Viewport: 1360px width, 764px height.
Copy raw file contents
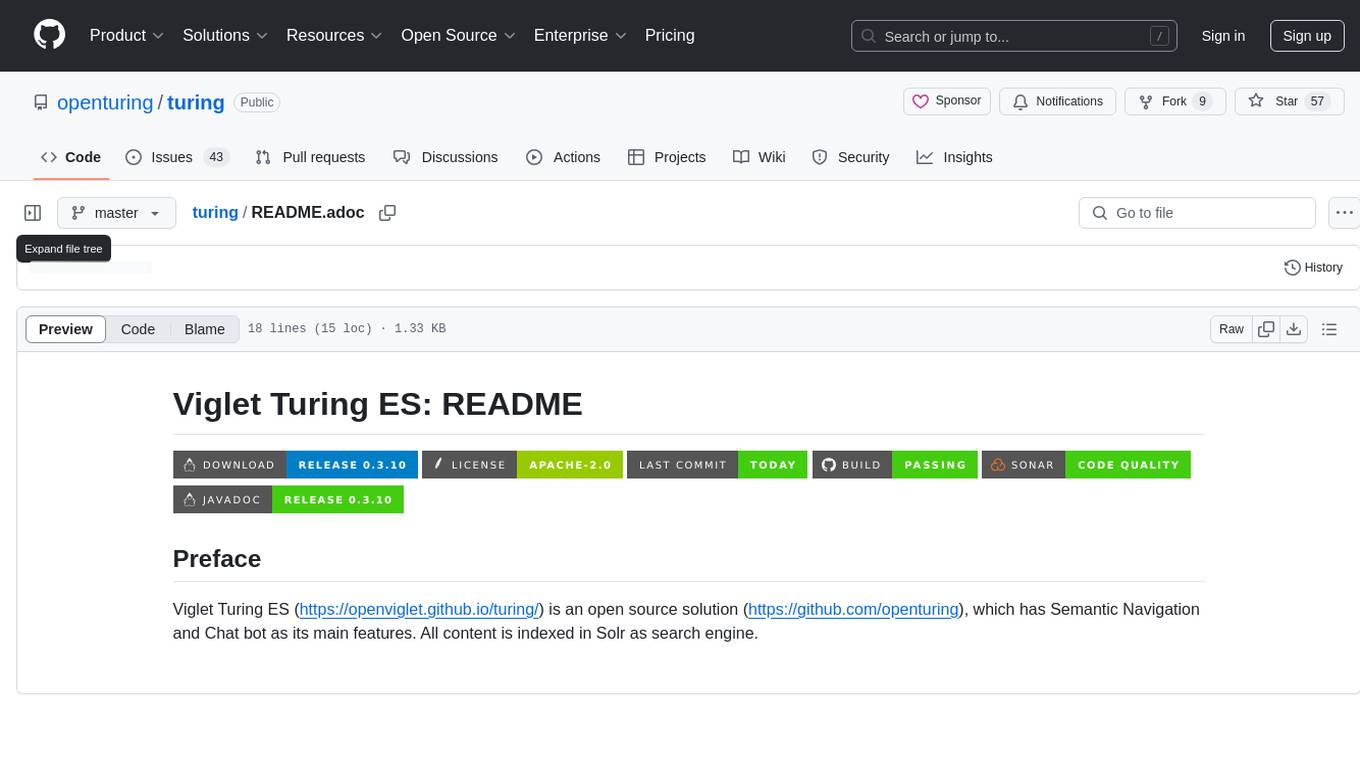tap(1266, 329)
